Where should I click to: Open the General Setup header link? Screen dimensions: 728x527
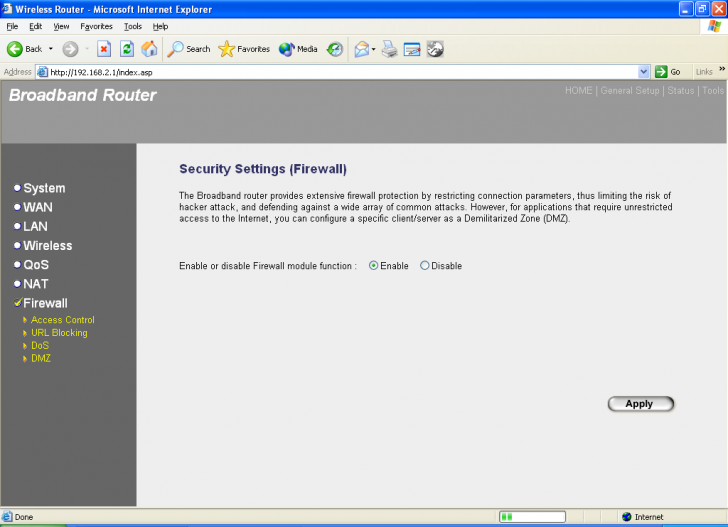point(630,91)
